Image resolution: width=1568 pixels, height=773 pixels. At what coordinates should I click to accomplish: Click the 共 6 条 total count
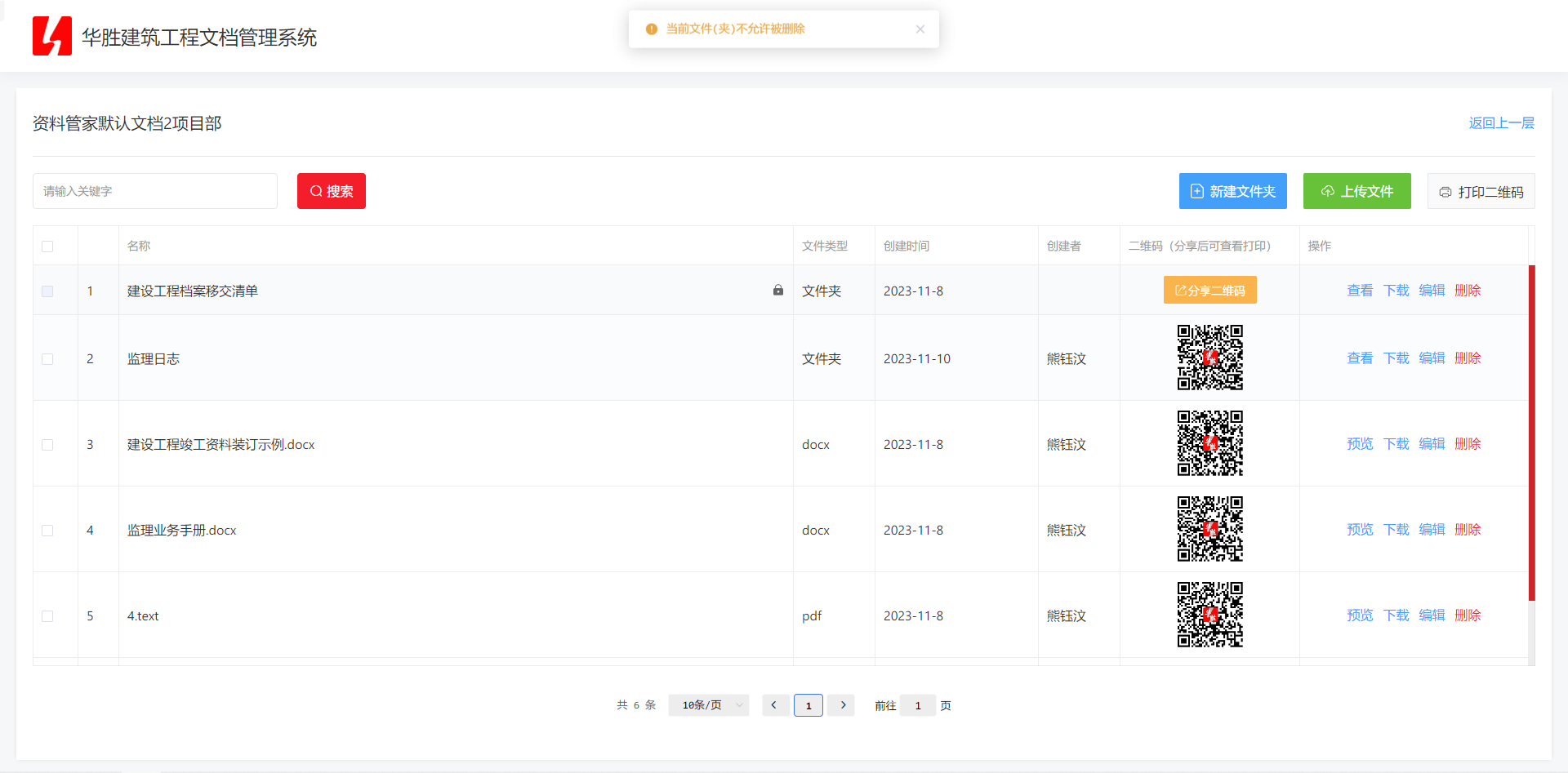coord(636,705)
